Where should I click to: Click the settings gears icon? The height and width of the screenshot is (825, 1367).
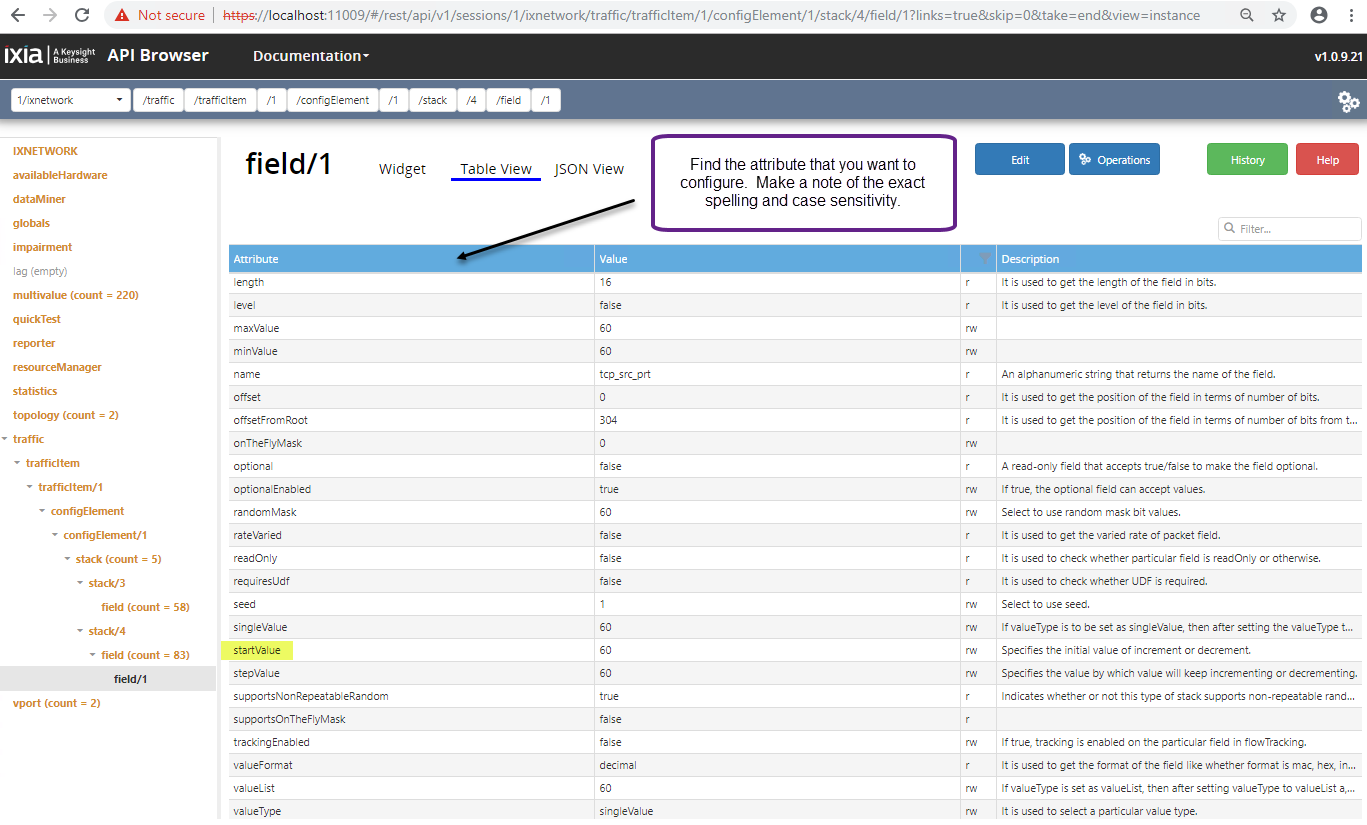coord(1348,101)
